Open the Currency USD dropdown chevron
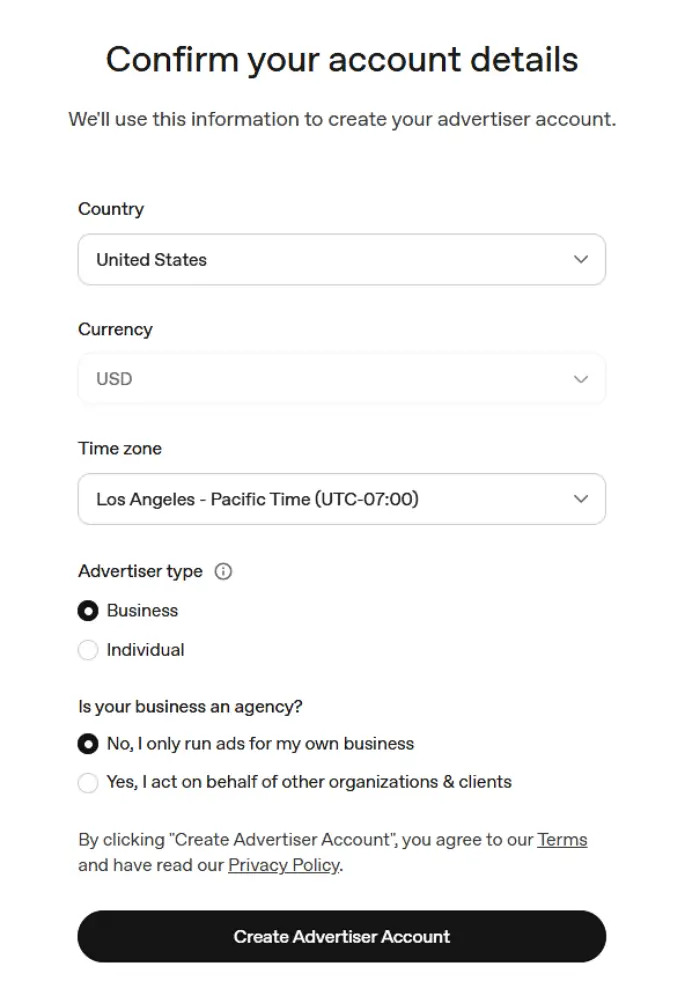The width and height of the screenshot is (700, 1000). (581, 379)
